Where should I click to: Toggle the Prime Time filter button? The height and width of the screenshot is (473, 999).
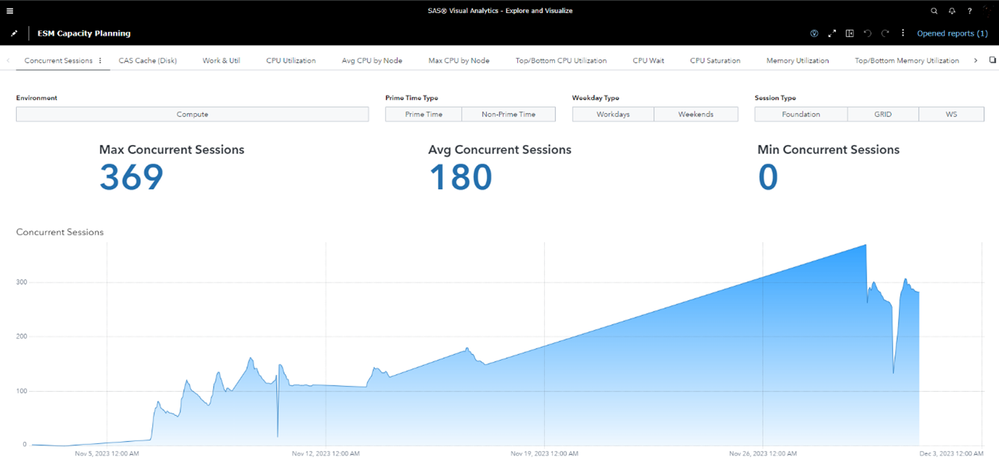coord(424,114)
